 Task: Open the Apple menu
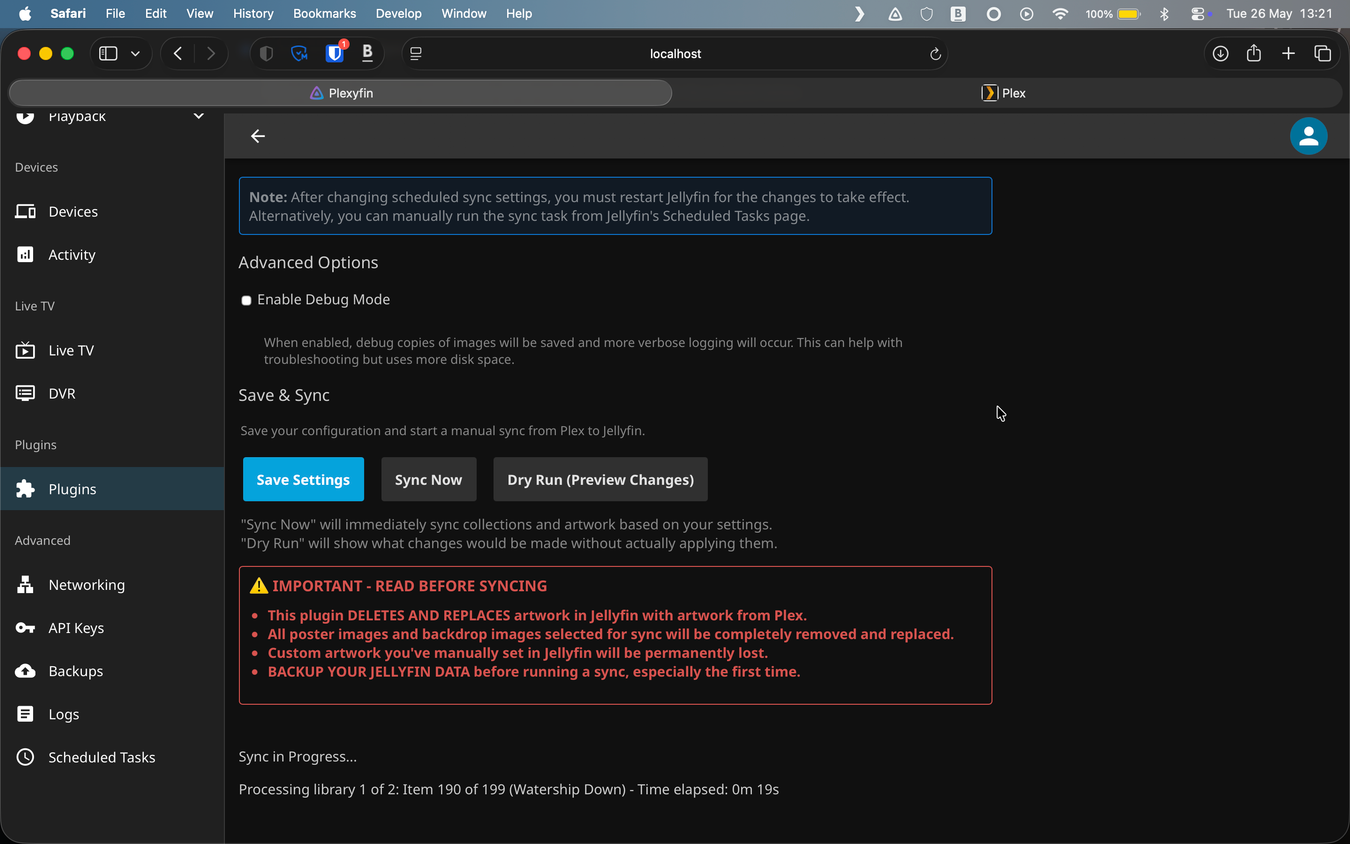tap(25, 14)
